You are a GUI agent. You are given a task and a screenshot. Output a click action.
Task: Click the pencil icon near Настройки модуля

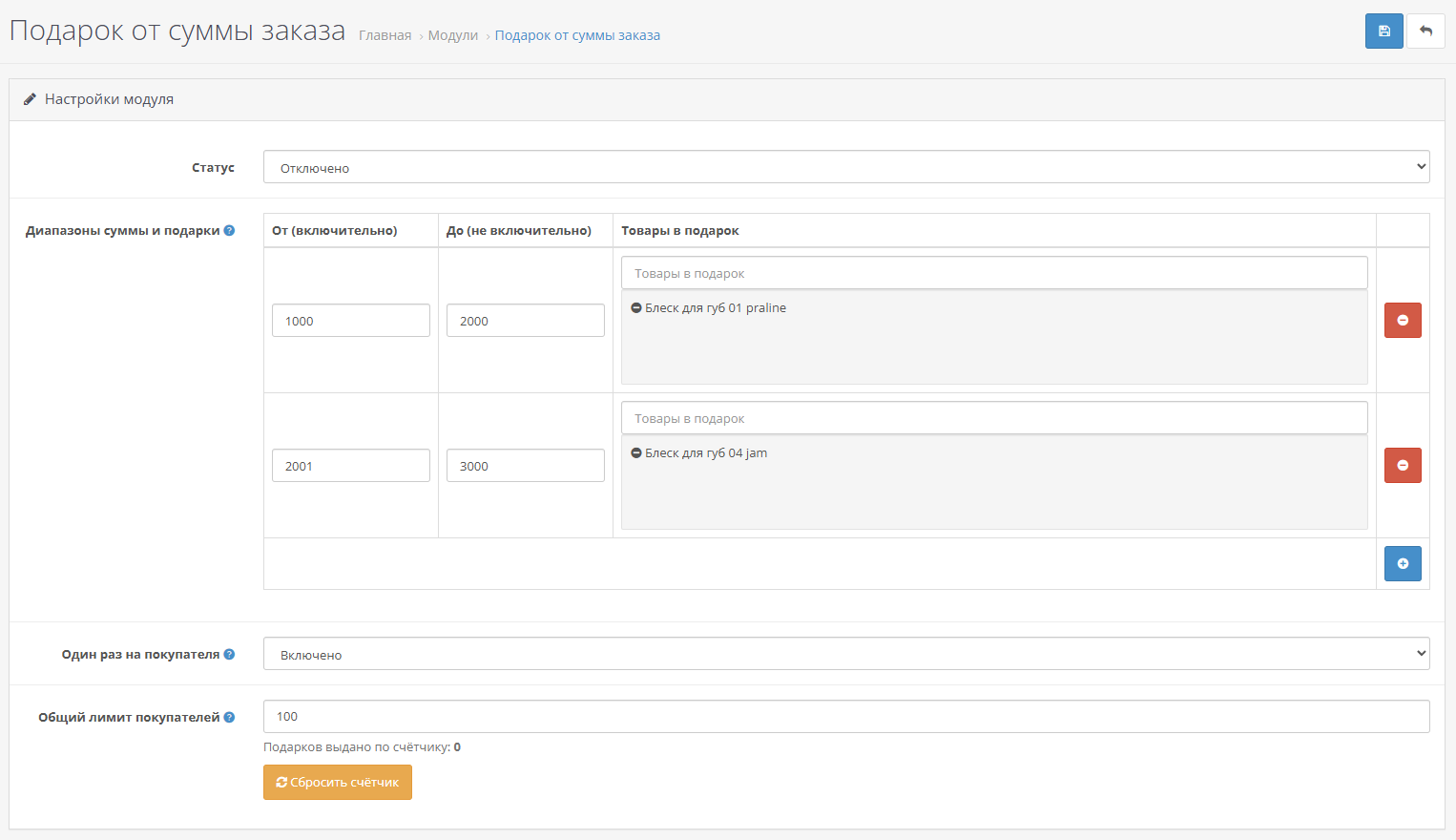30,99
